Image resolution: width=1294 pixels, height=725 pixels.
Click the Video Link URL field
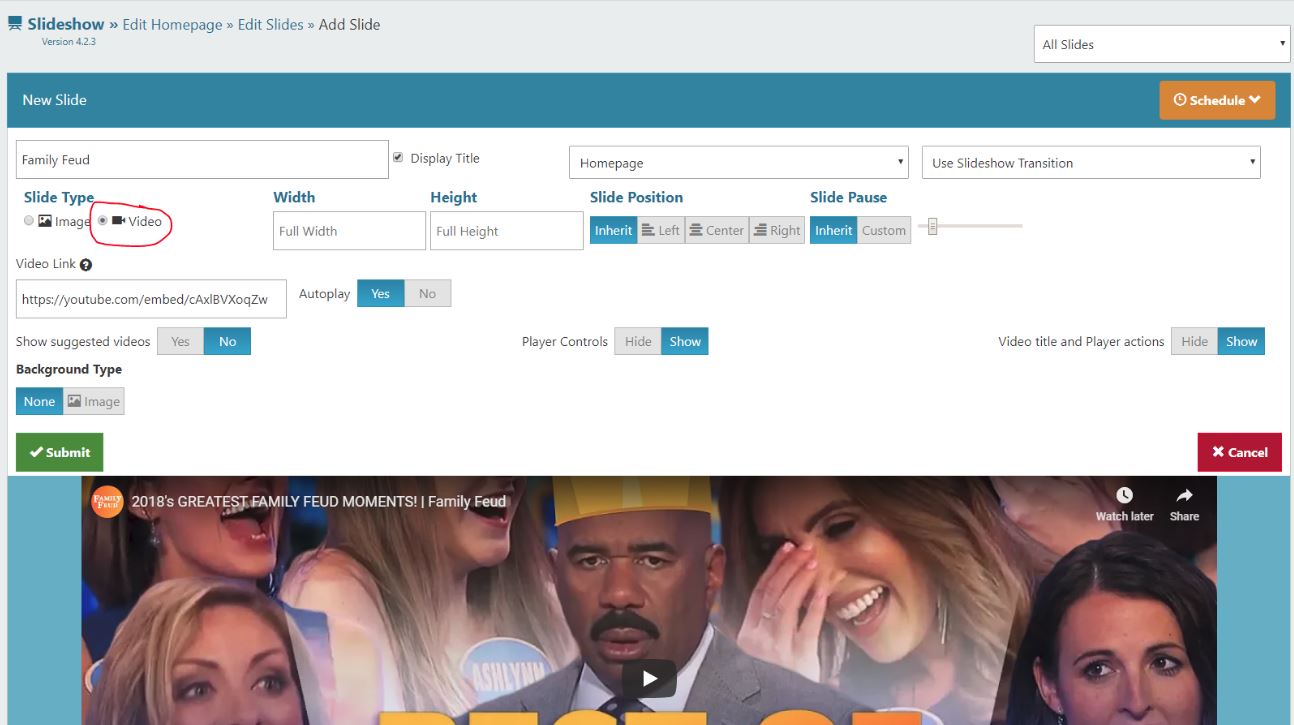pos(151,299)
